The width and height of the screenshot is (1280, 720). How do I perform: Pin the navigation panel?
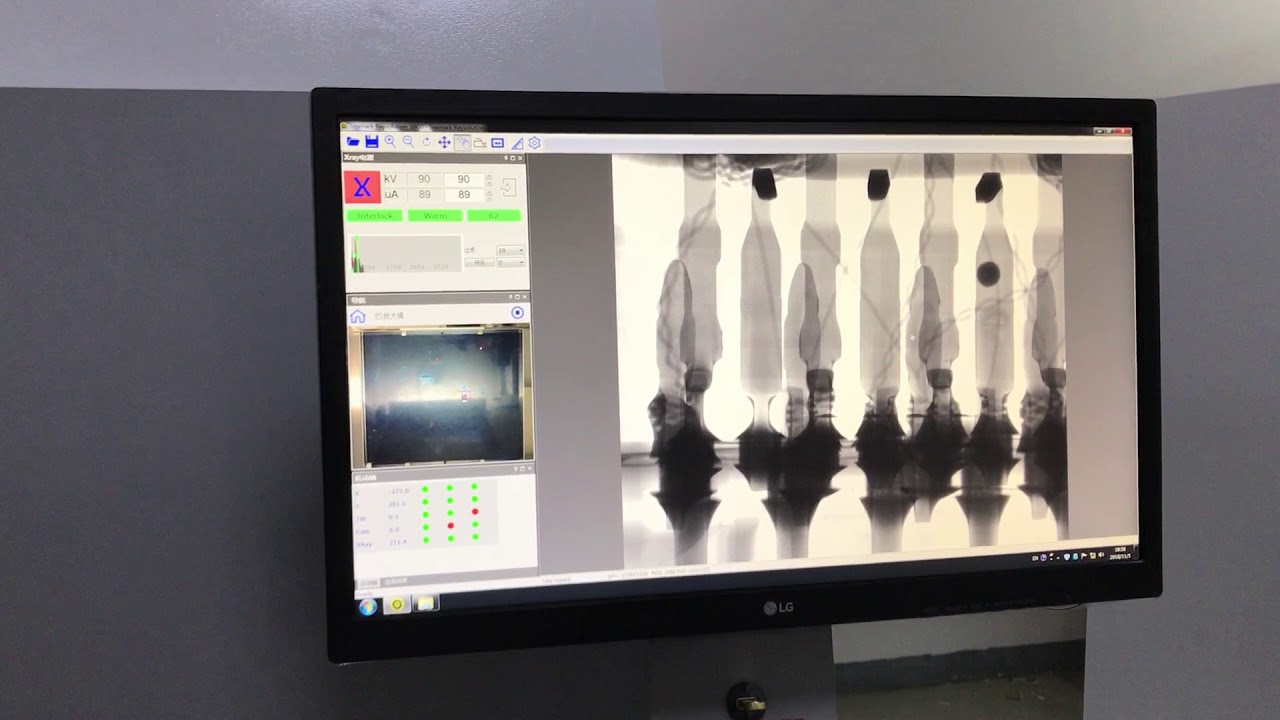click(x=511, y=297)
